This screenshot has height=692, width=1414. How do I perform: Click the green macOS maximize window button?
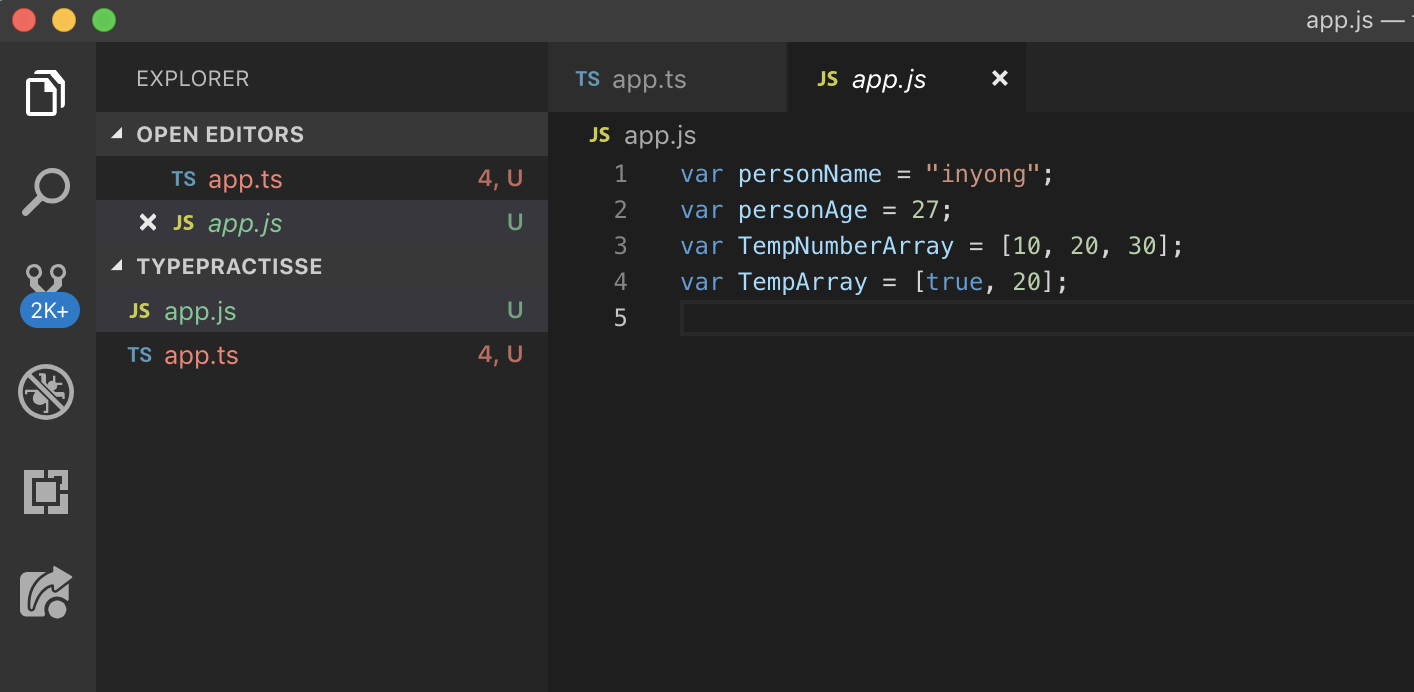[x=103, y=20]
